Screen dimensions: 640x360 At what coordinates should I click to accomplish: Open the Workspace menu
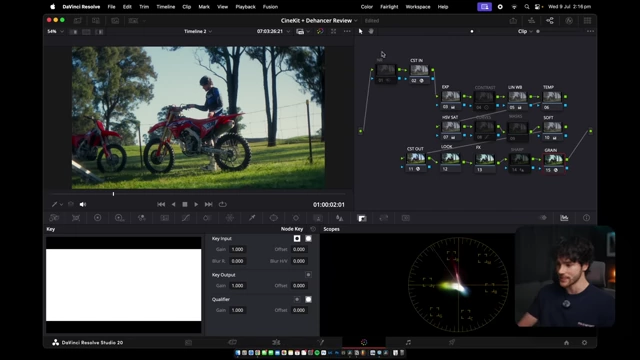[x=418, y=7]
